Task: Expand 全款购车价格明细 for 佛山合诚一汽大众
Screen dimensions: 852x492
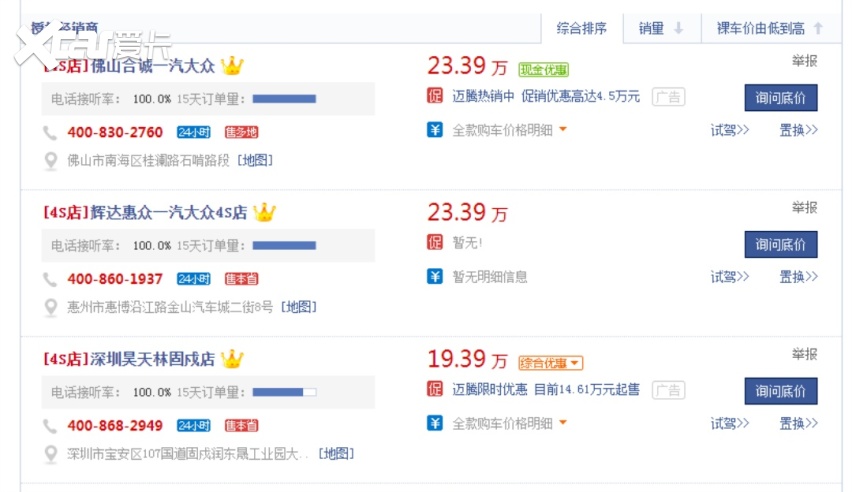Action: (510, 129)
